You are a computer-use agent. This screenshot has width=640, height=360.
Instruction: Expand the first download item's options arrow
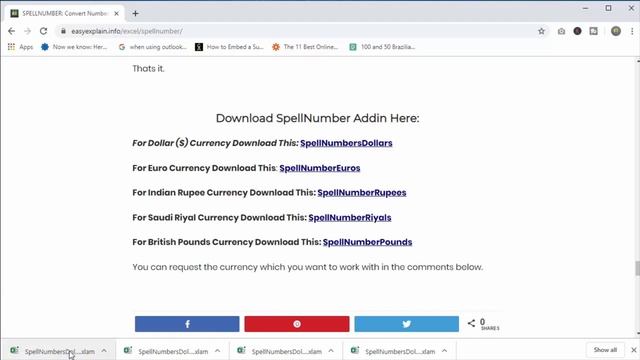(104, 351)
